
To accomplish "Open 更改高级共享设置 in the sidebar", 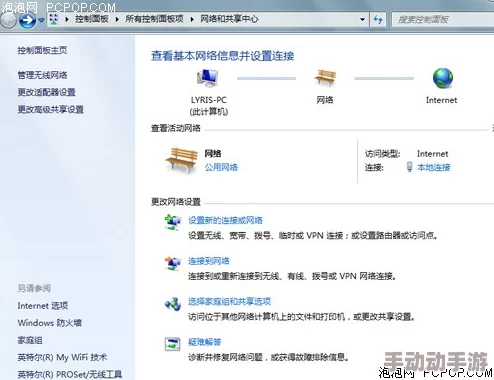I will (50, 109).
